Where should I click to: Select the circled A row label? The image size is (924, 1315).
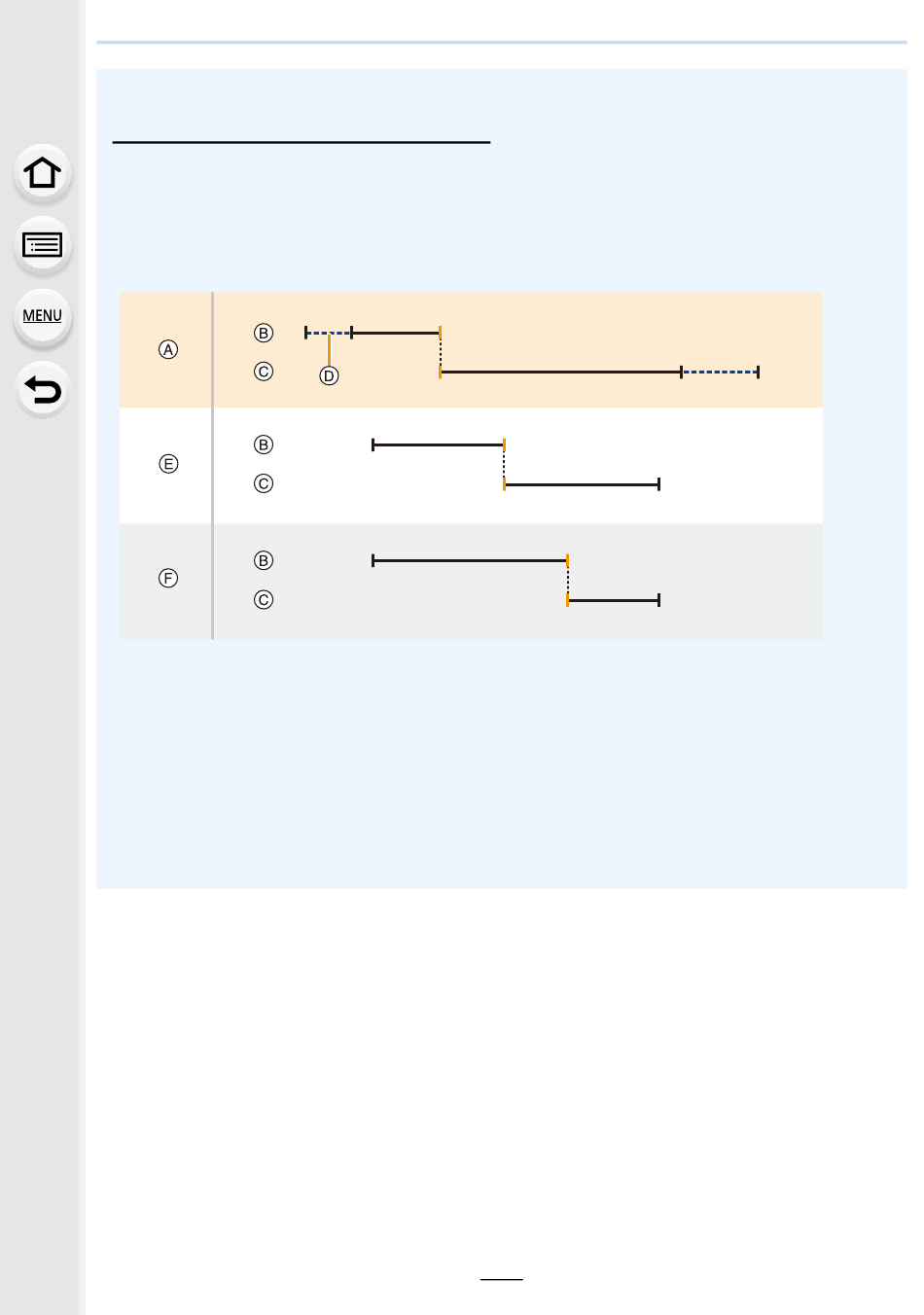[168, 349]
